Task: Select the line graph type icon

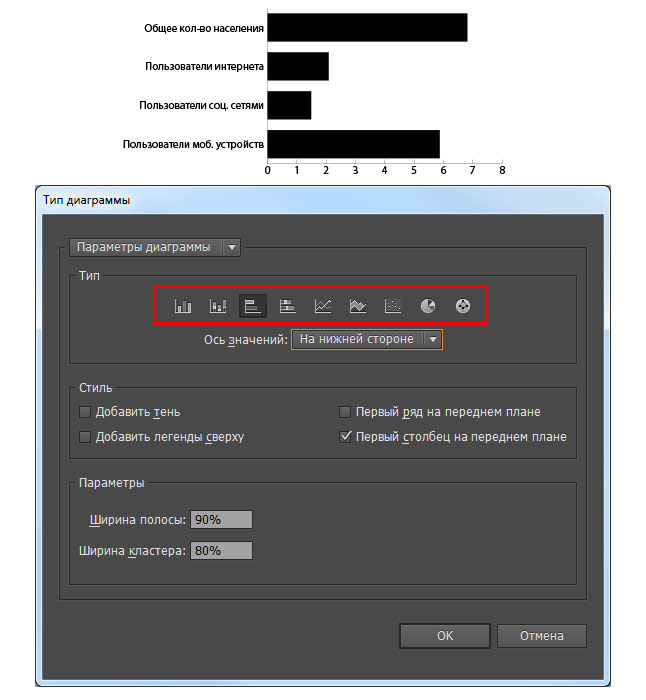Action: (323, 307)
